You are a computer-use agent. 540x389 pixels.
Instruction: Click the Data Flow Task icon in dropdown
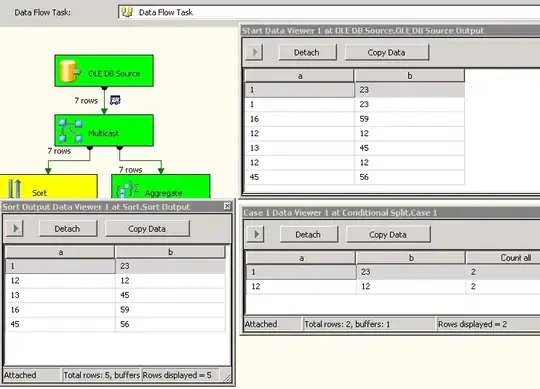coord(127,12)
